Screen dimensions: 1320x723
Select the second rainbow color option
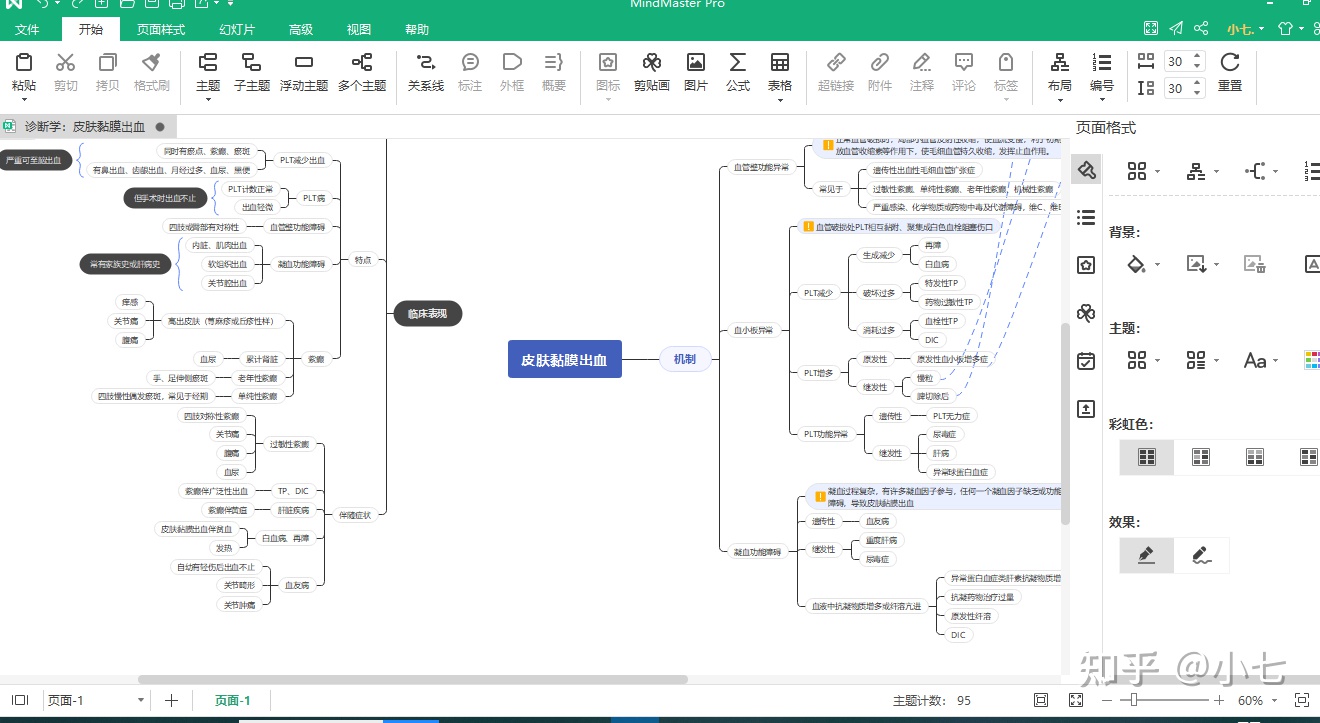click(x=1200, y=457)
